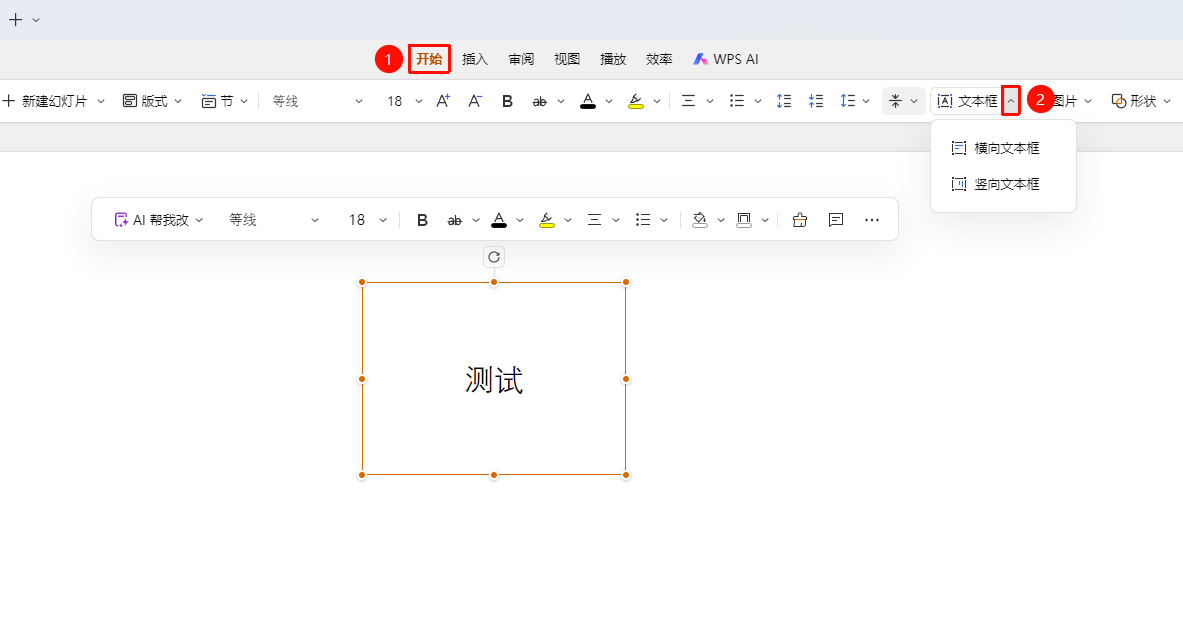
Task: Expand the ribbon font name dropdown arrow
Action: pyautogui.click(x=358, y=101)
